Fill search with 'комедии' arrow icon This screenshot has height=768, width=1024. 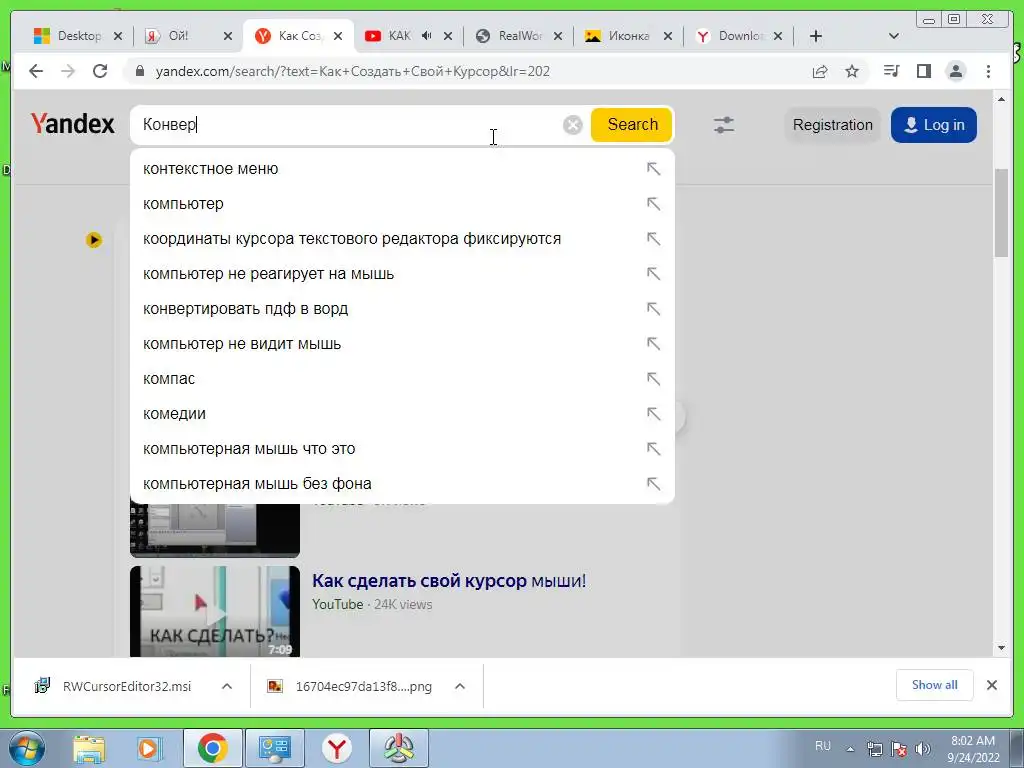coord(653,413)
